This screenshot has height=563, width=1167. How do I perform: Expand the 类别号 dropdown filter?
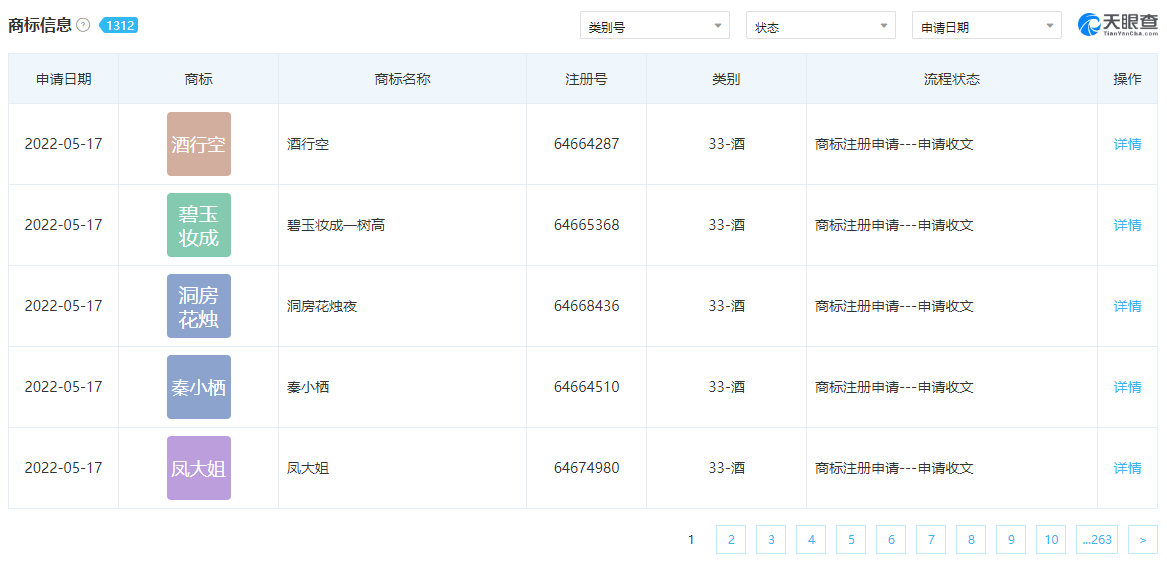(x=654, y=26)
